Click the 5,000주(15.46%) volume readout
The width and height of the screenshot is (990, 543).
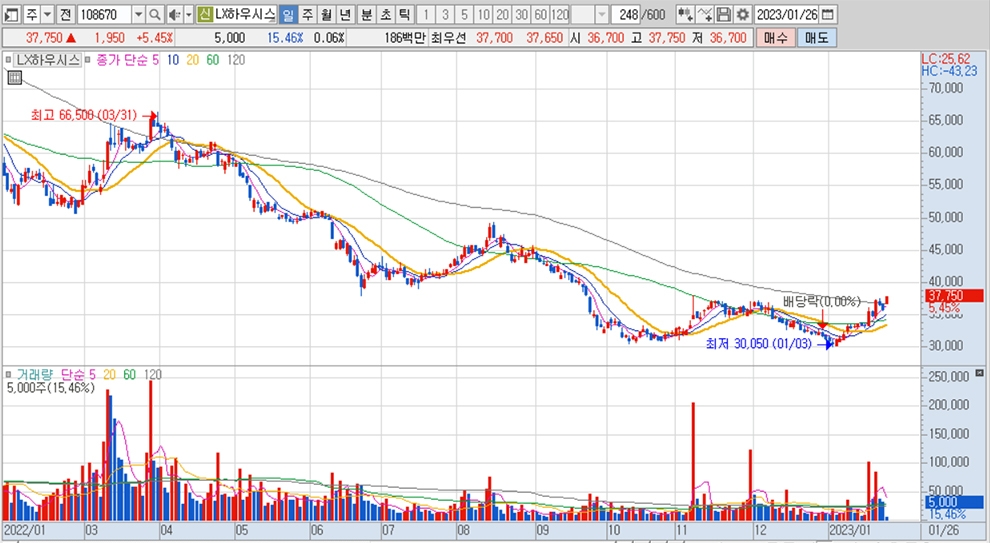[x=51, y=387]
